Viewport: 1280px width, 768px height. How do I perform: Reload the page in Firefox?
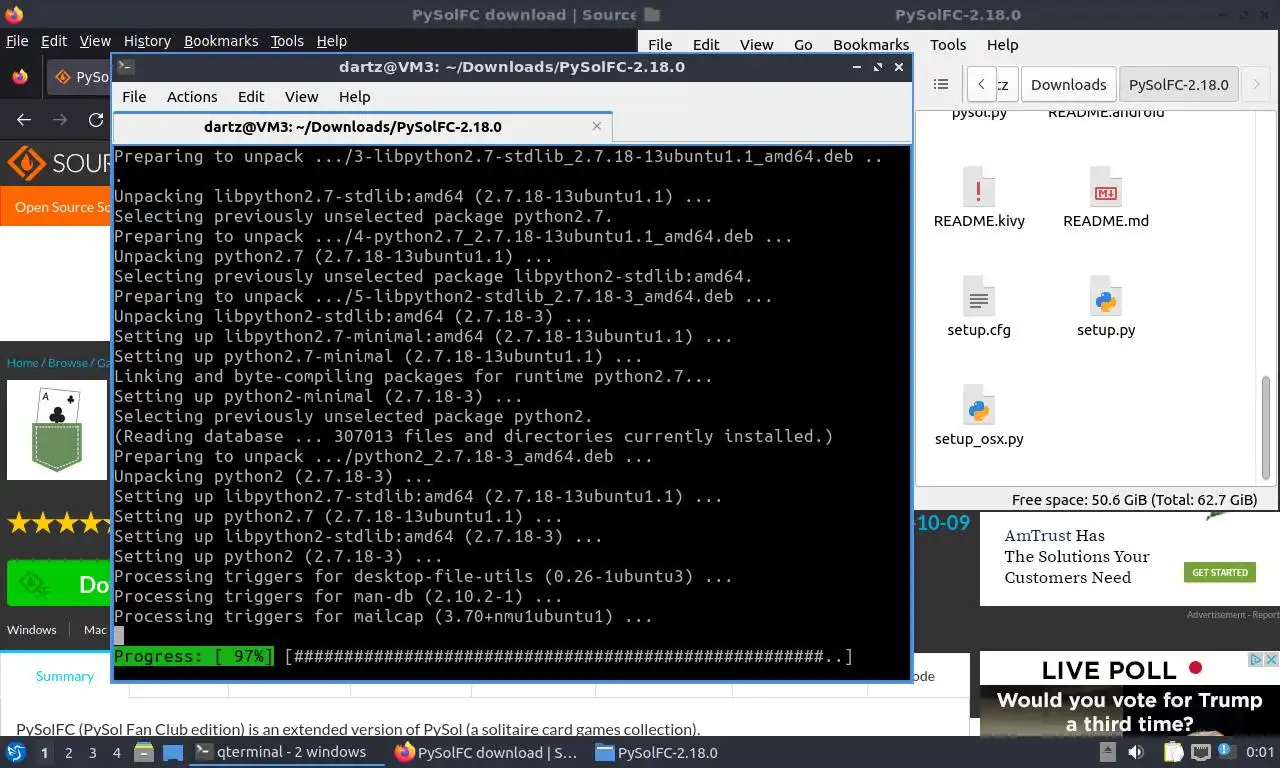click(x=96, y=119)
